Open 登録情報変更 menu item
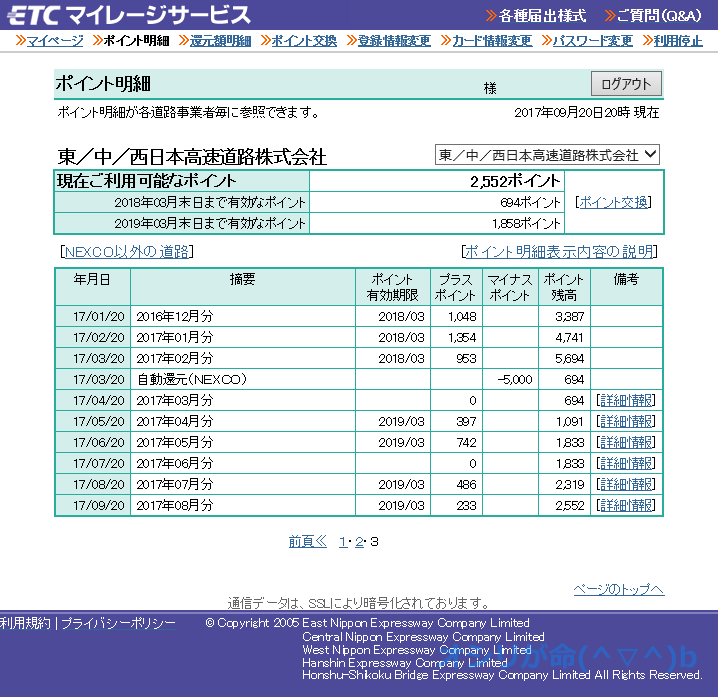 pyautogui.click(x=394, y=41)
